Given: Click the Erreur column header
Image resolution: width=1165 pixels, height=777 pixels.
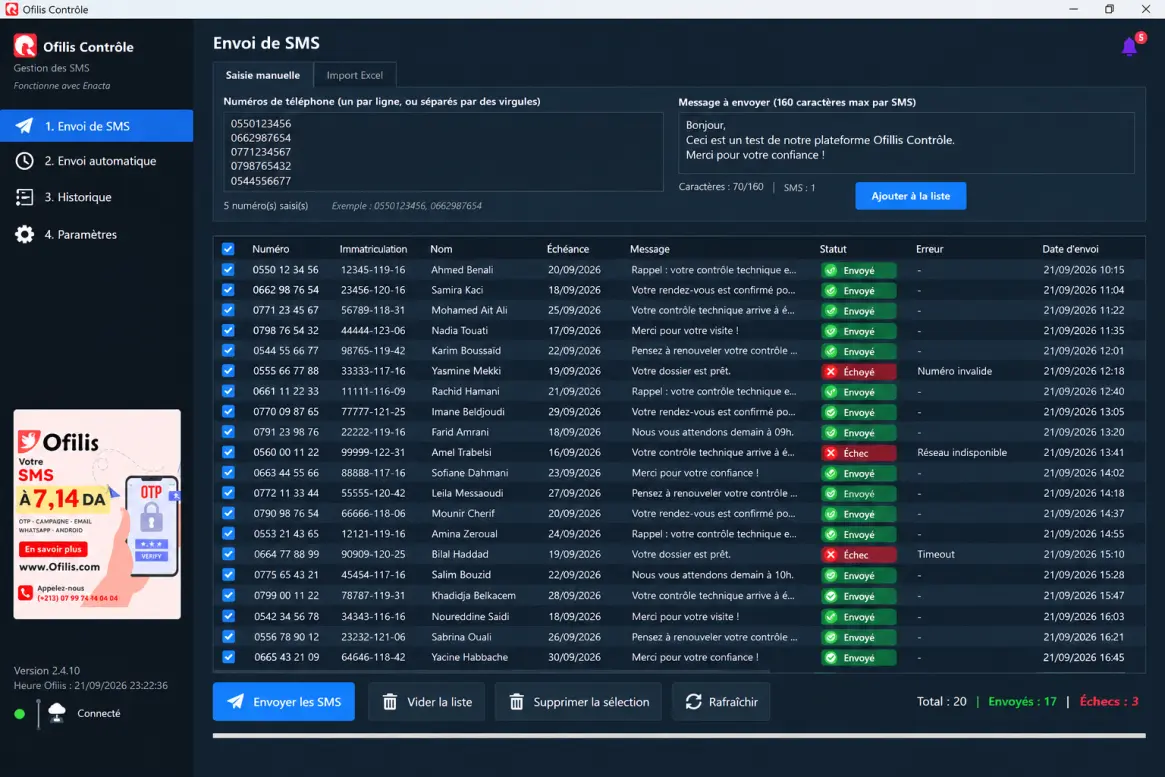Looking at the screenshot, I should (x=929, y=249).
